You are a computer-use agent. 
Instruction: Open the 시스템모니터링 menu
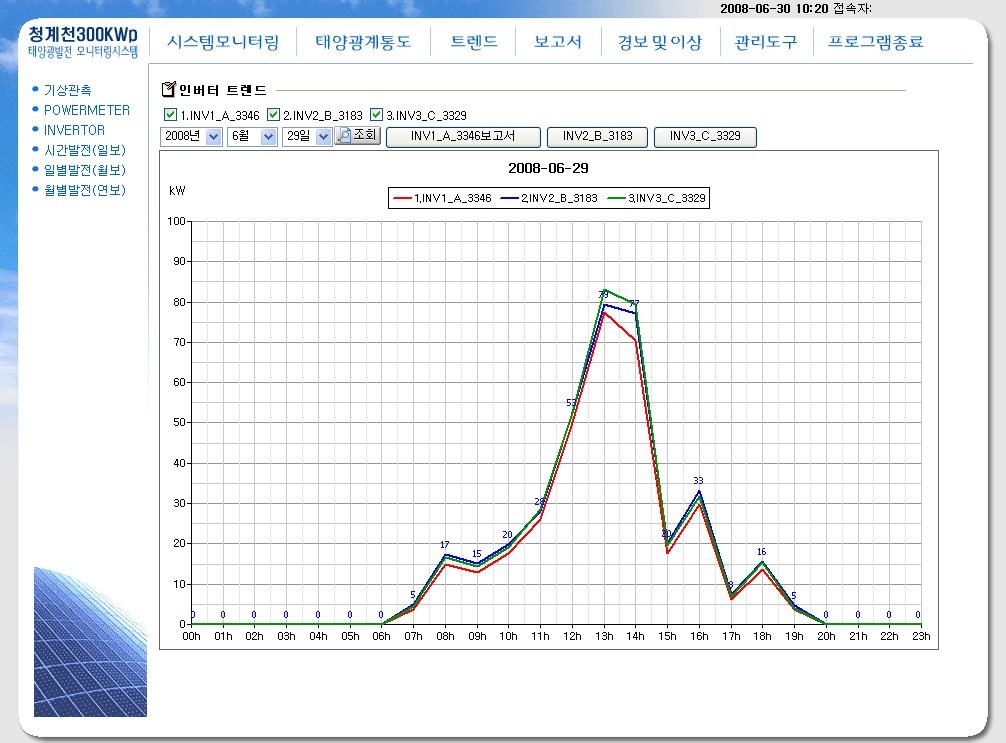click(x=223, y=43)
